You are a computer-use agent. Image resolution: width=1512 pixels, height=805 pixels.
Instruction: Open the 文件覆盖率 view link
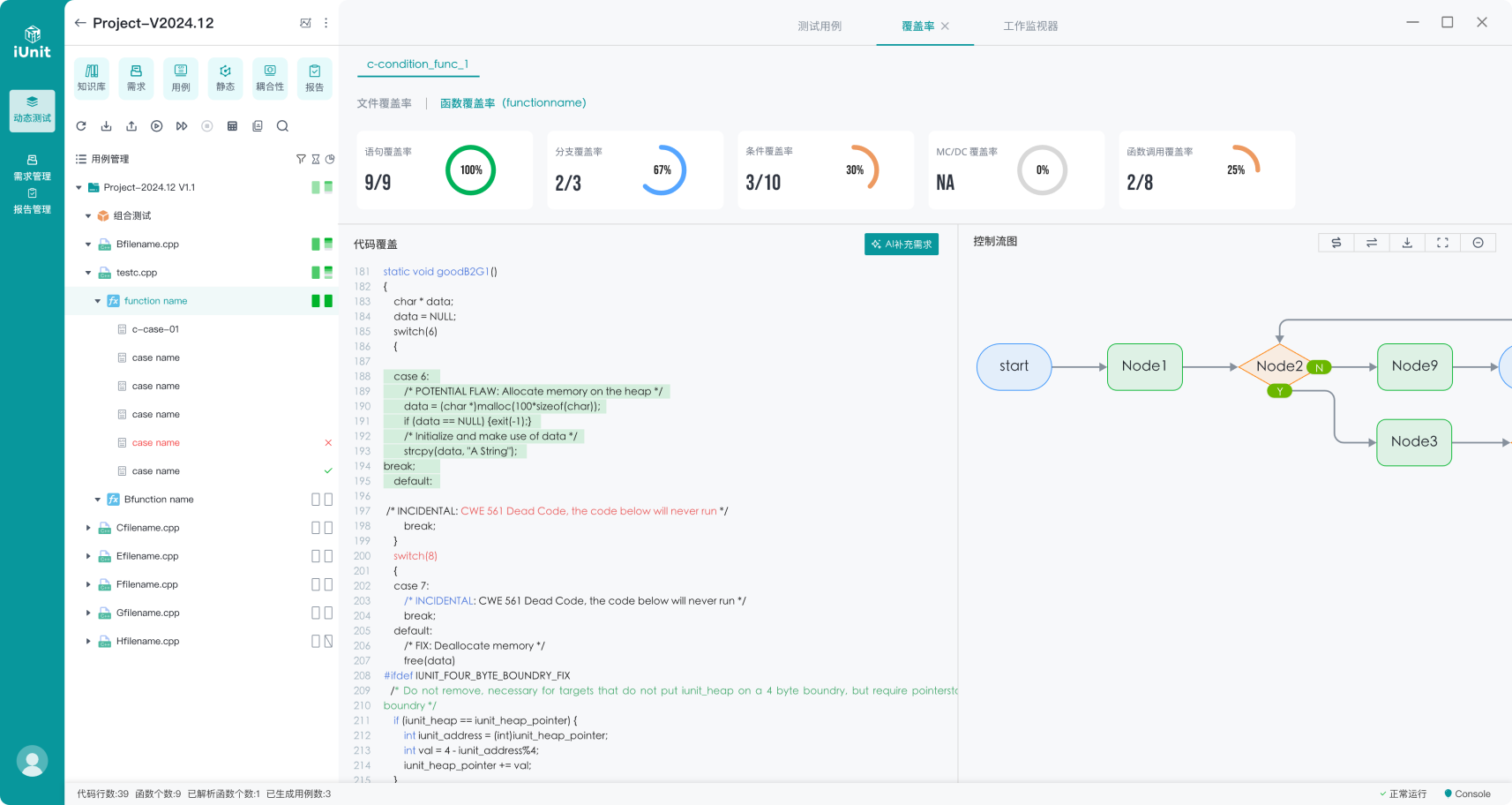coord(384,103)
